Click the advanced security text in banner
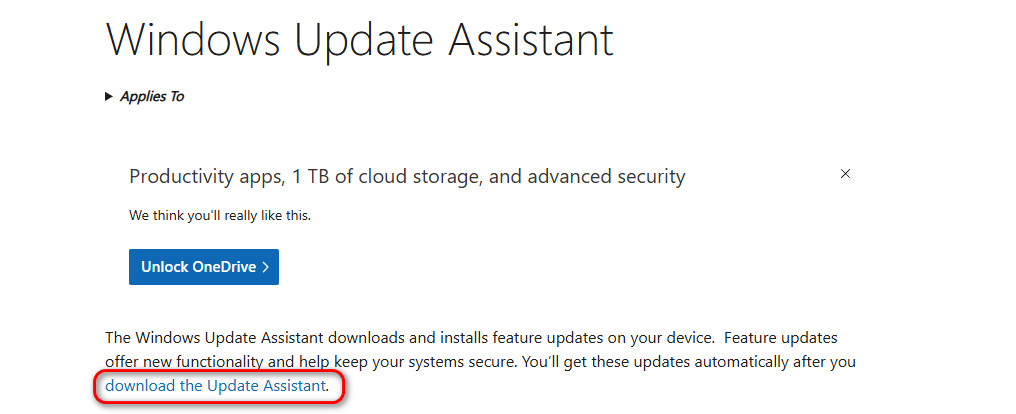Screen dimensions: 1016x414 tap(611, 177)
